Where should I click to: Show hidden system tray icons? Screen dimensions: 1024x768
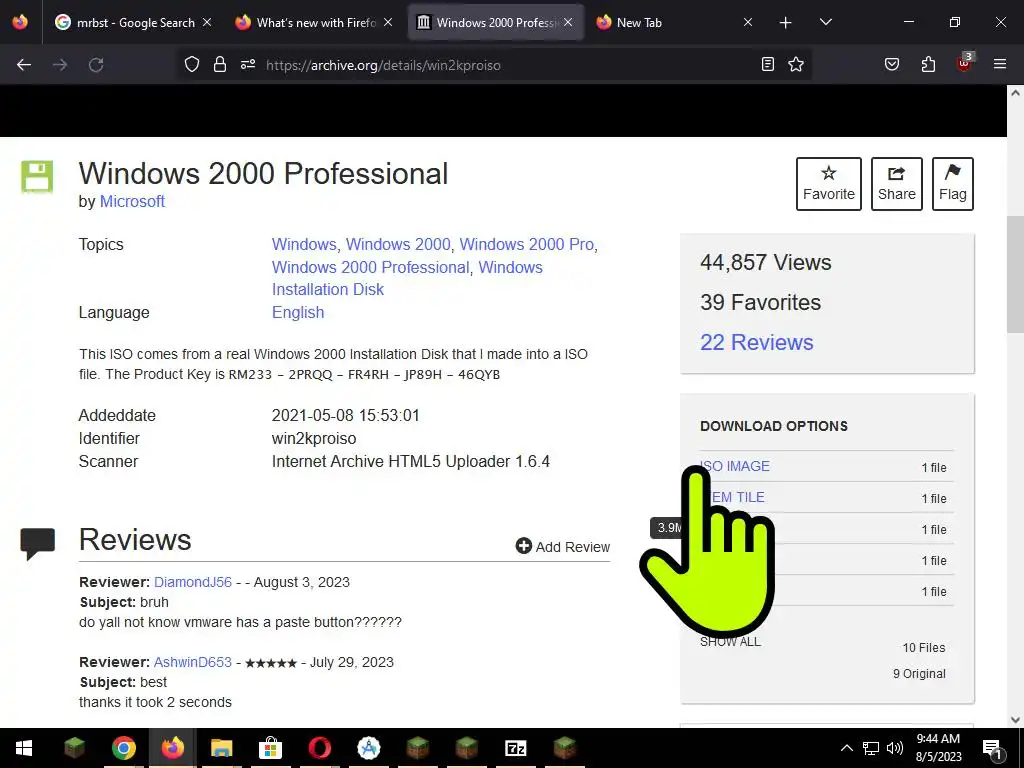[846, 748]
